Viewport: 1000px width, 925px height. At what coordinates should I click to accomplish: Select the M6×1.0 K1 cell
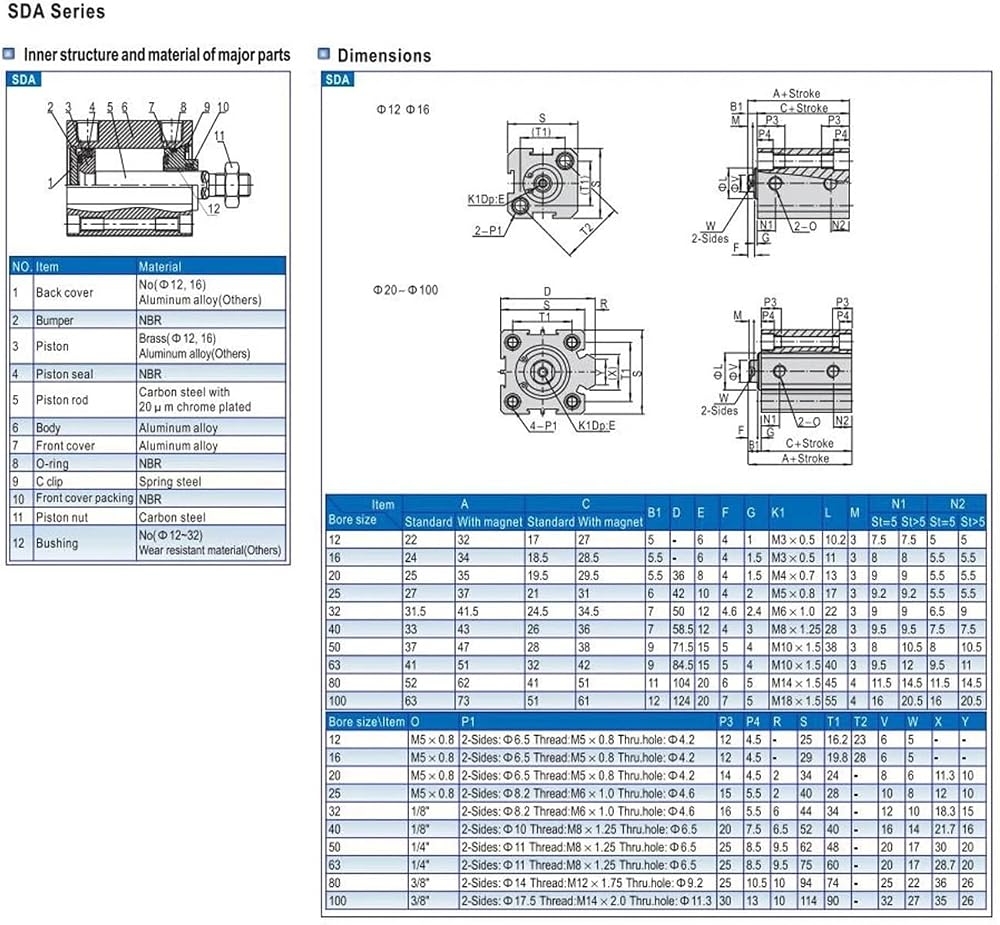tap(793, 611)
